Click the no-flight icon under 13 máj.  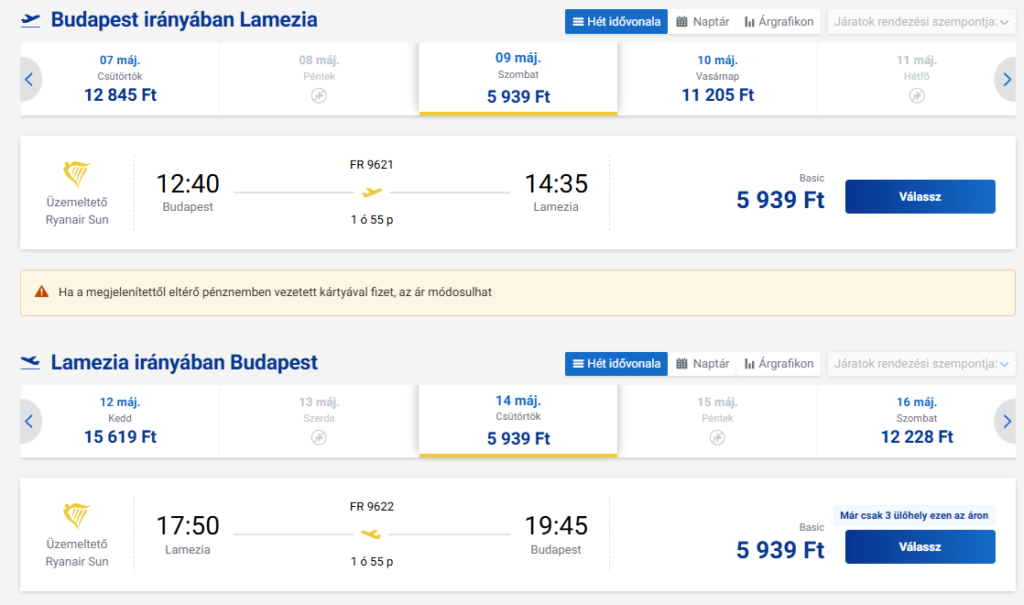click(x=319, y=438)
